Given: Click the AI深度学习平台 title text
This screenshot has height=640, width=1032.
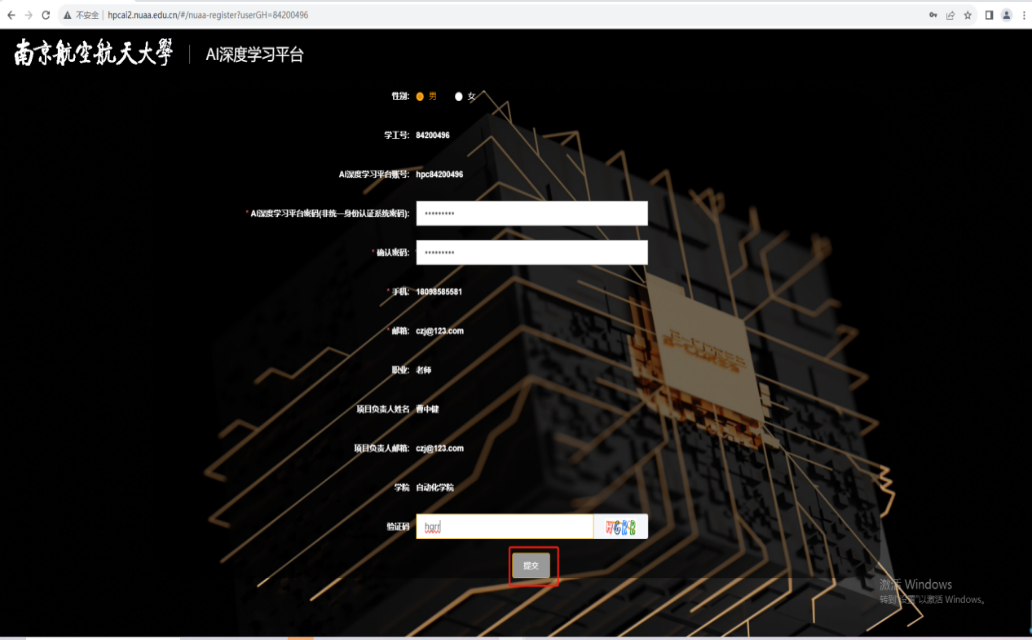Looking at the screenshot, I should coord(254,55).
